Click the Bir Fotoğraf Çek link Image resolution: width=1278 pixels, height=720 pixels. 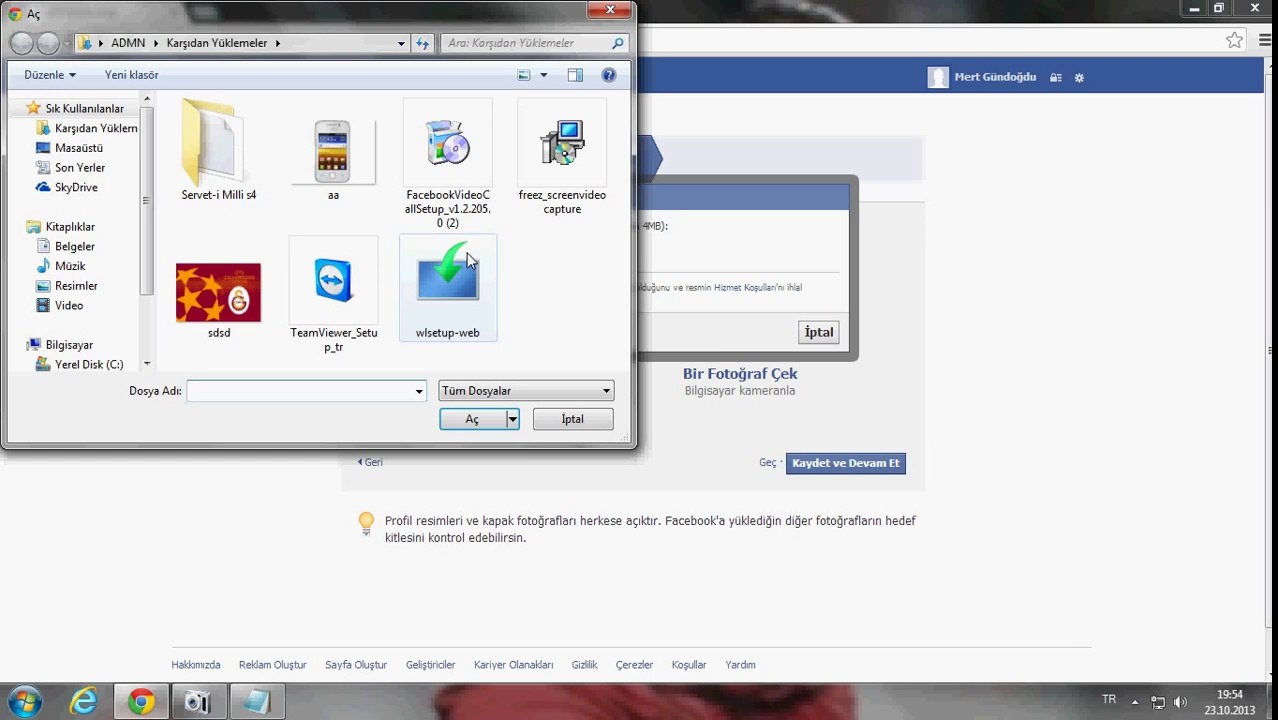(740, 374)
